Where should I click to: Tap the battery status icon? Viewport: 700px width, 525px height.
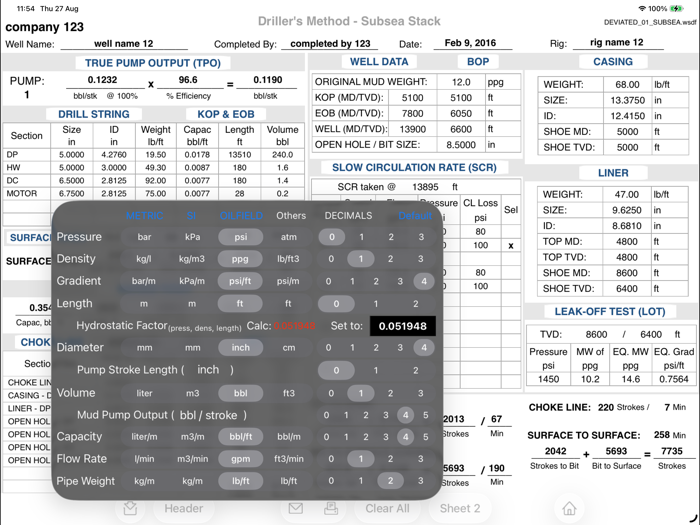click(677, 8)
